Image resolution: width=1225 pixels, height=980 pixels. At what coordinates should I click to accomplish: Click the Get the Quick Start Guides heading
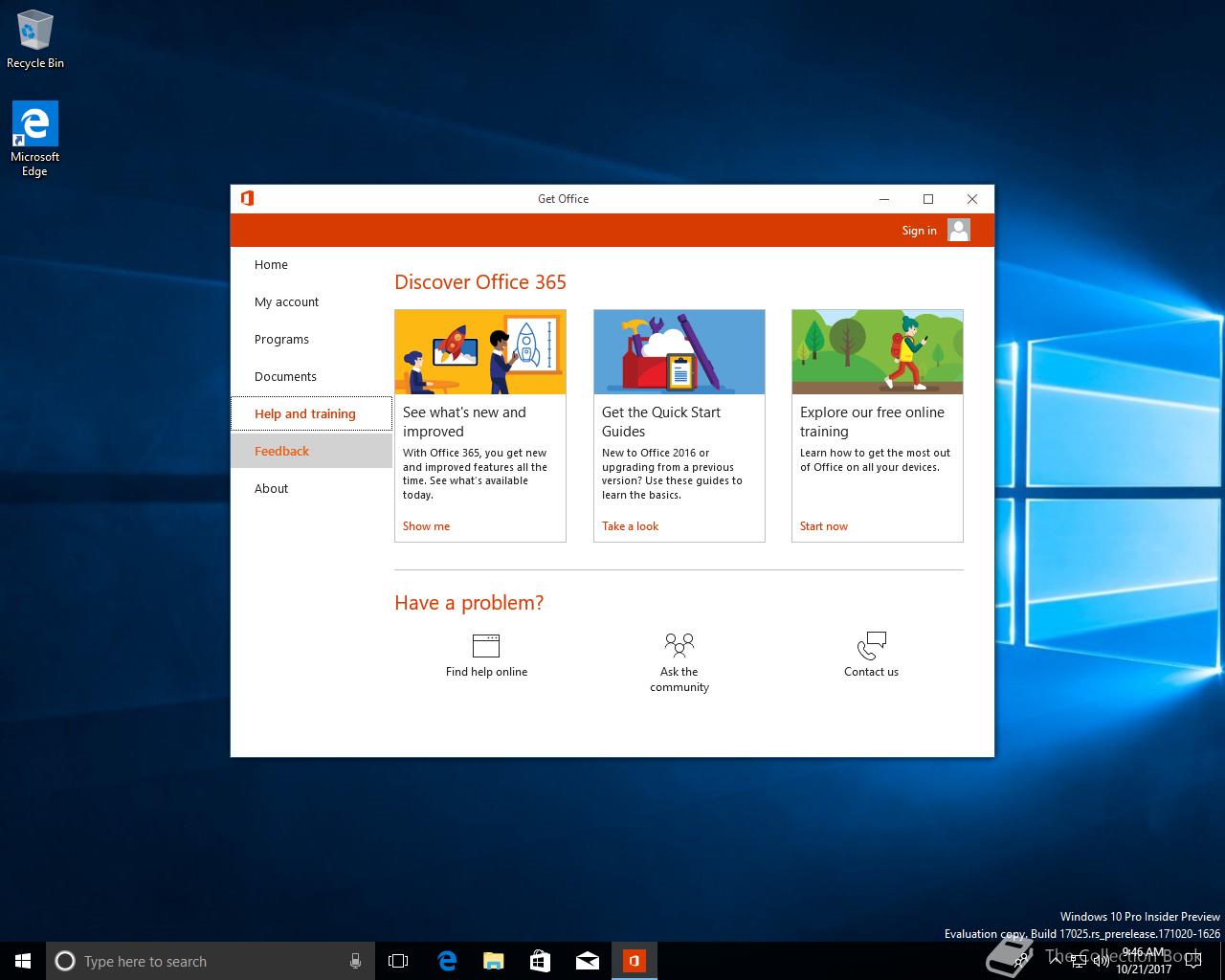[661, 422]
